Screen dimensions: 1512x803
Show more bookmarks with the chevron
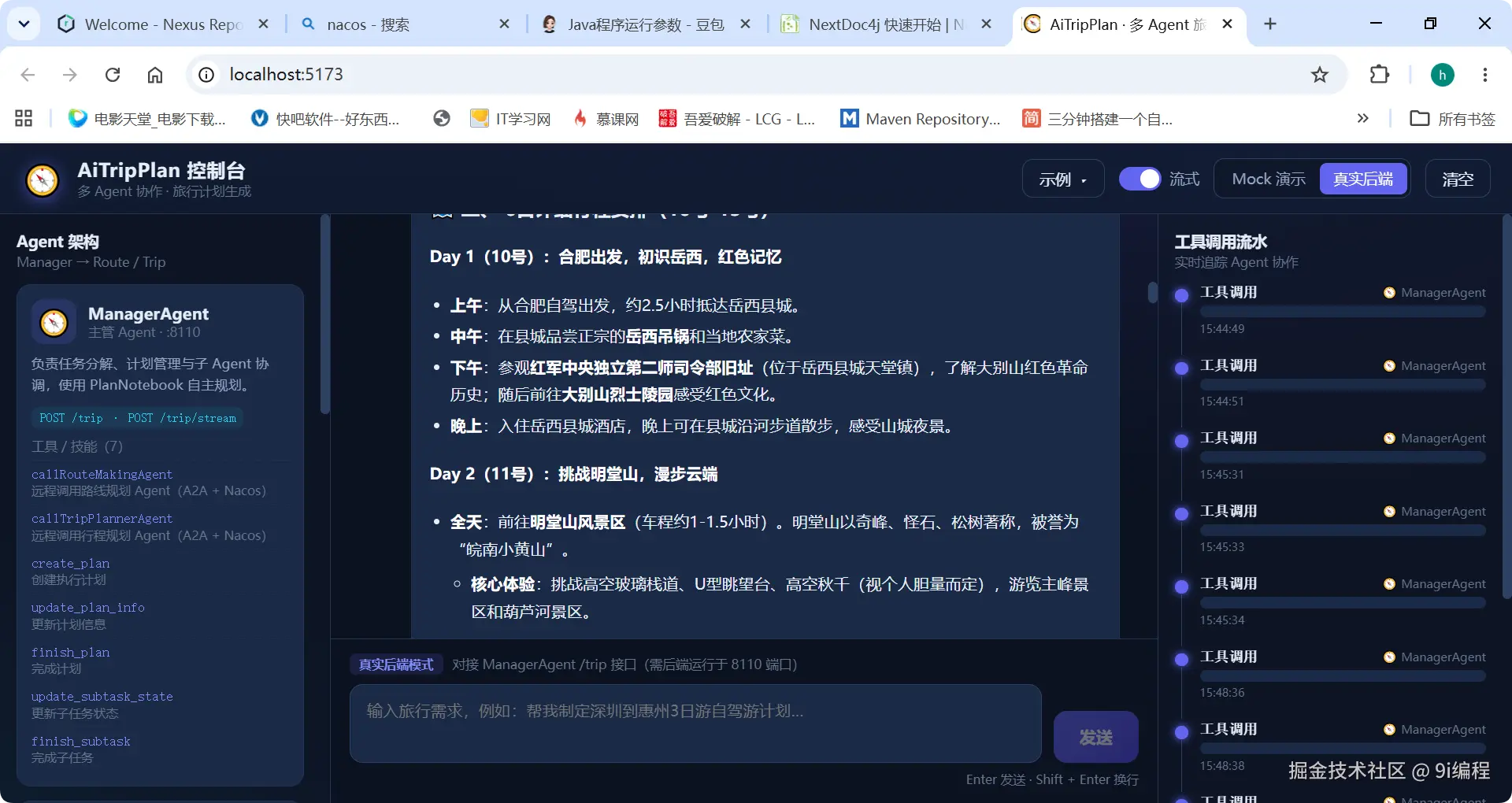[x=1363, y=119]
